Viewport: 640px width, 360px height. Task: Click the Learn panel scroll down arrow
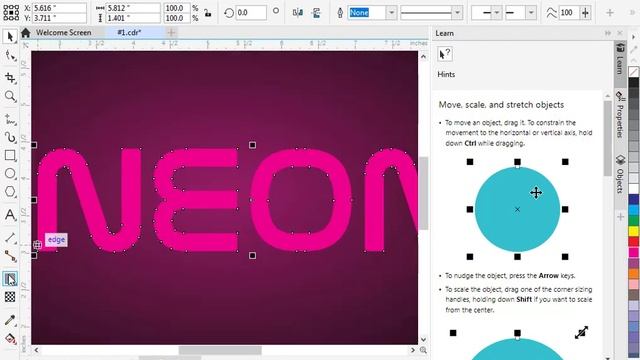(608, 357)
